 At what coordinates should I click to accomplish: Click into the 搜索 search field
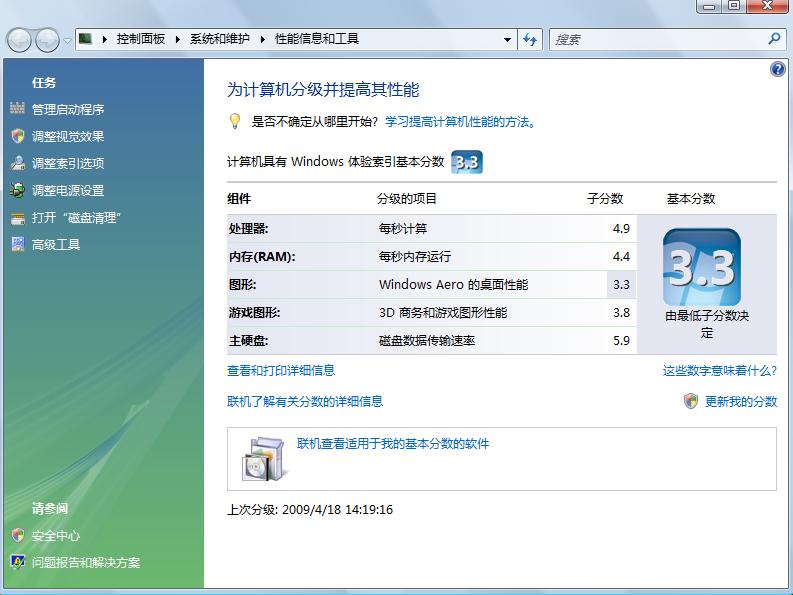tap(657, 39)
